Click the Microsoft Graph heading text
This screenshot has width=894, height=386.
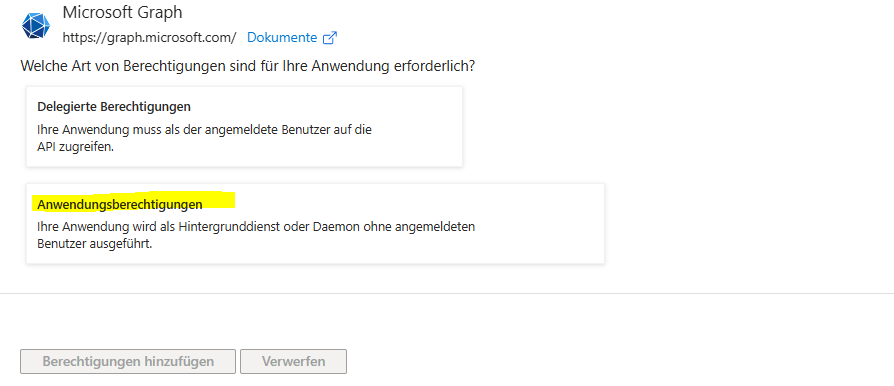(123, 12)
